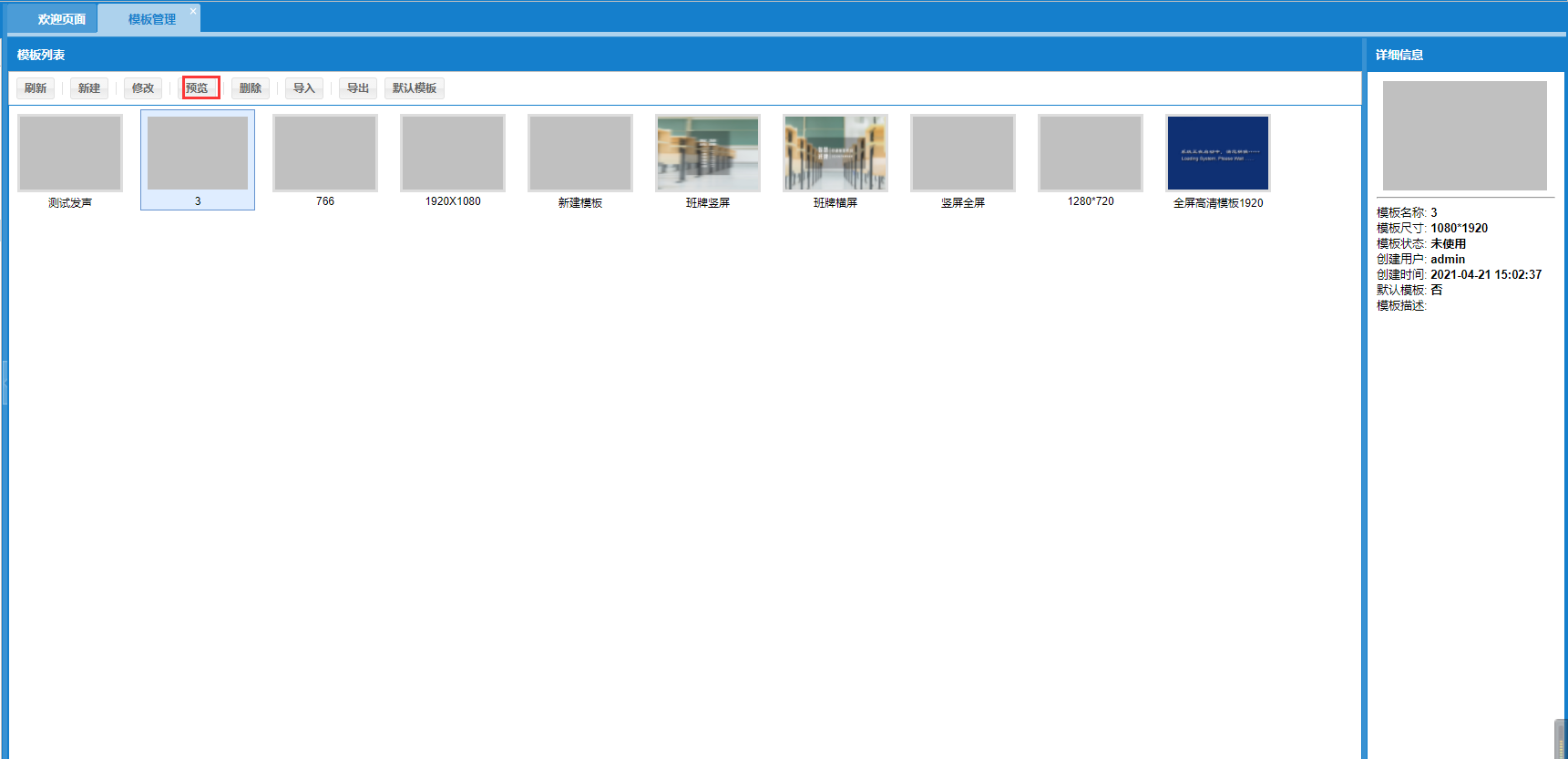Click the 删除 delete button
Image resolution: width=1568 pixels, height=759 pixels.
click(251, 88)
